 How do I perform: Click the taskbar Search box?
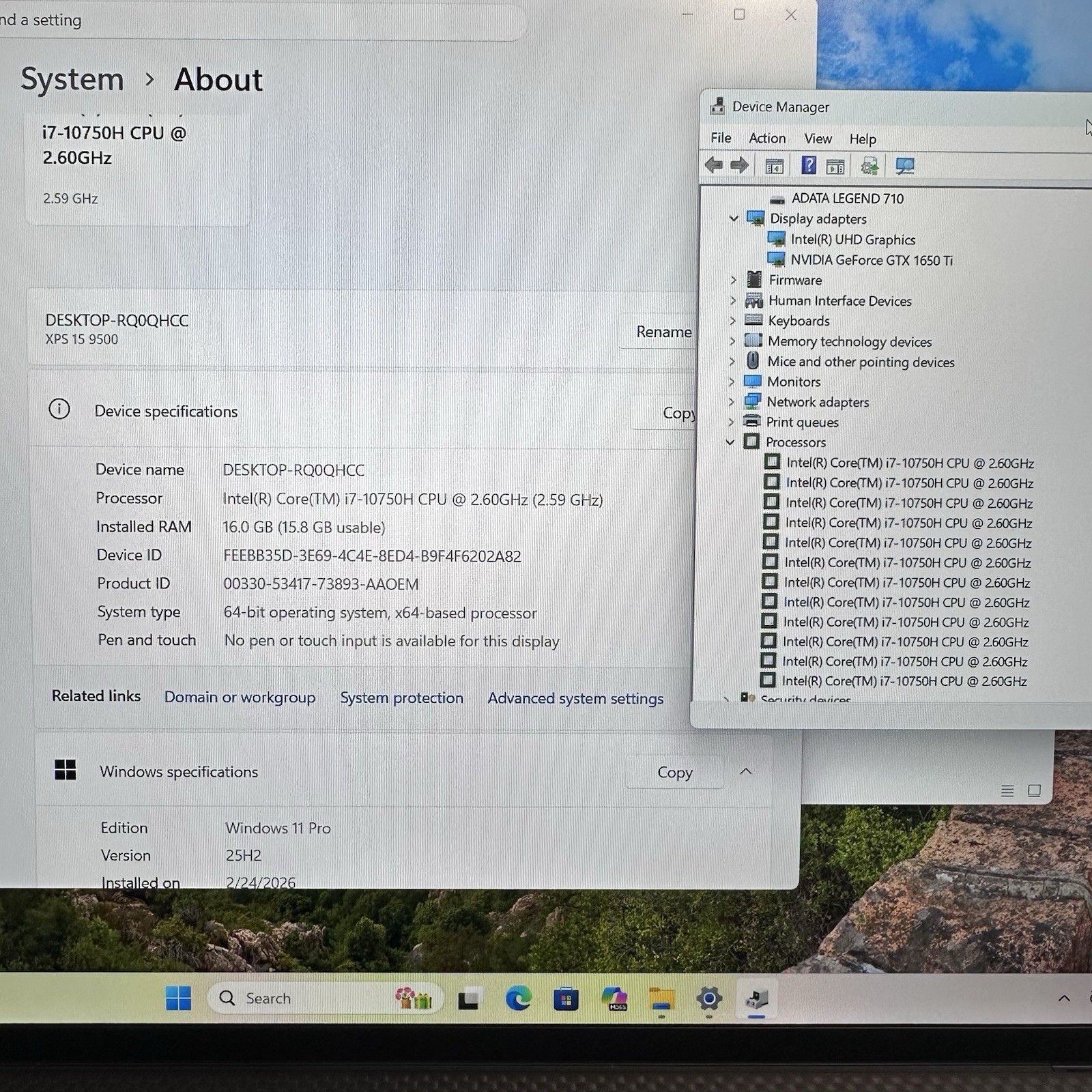(x=326, y=998)
